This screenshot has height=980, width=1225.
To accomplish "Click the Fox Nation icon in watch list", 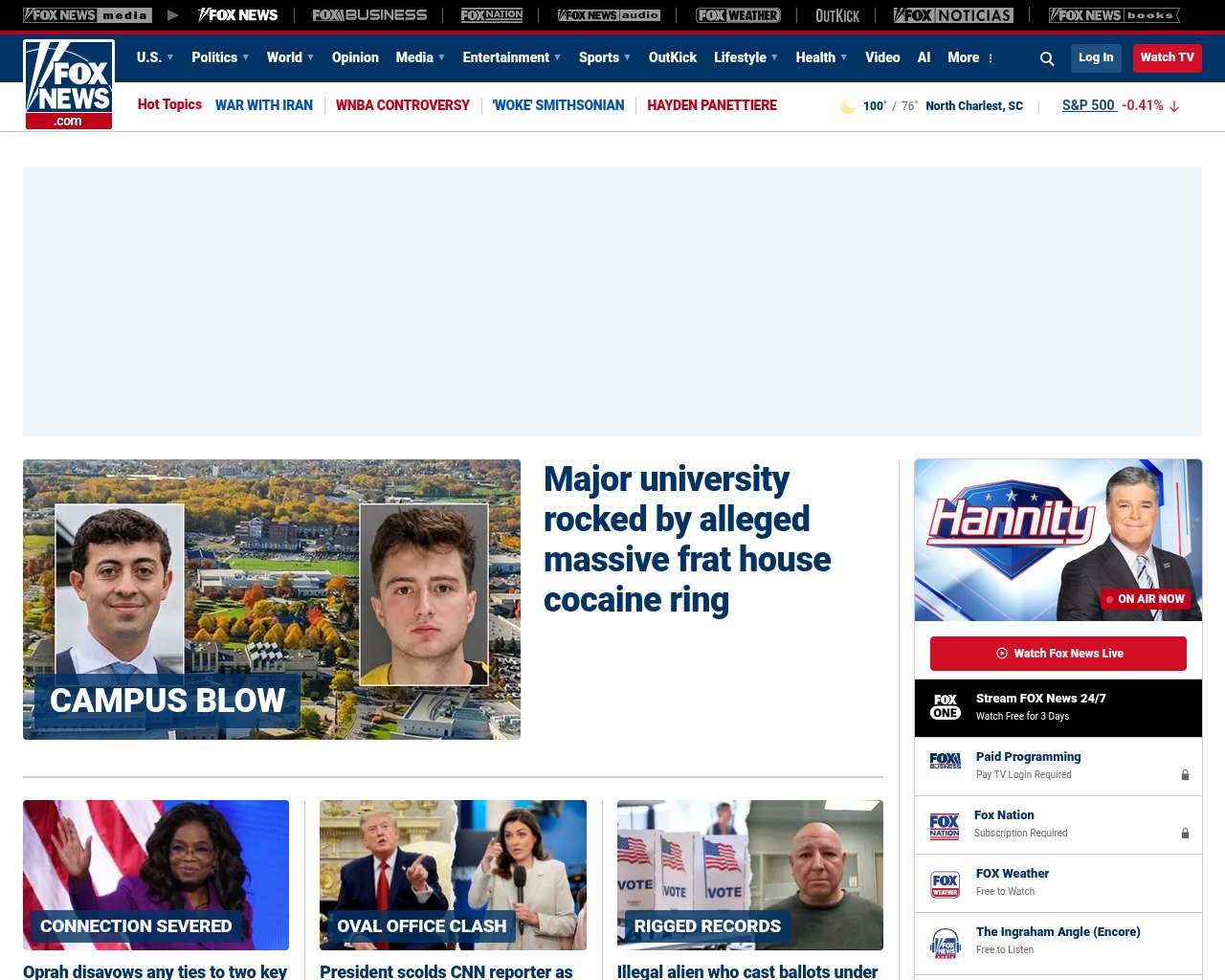I will pyautogui.click(x=945, y=825).
